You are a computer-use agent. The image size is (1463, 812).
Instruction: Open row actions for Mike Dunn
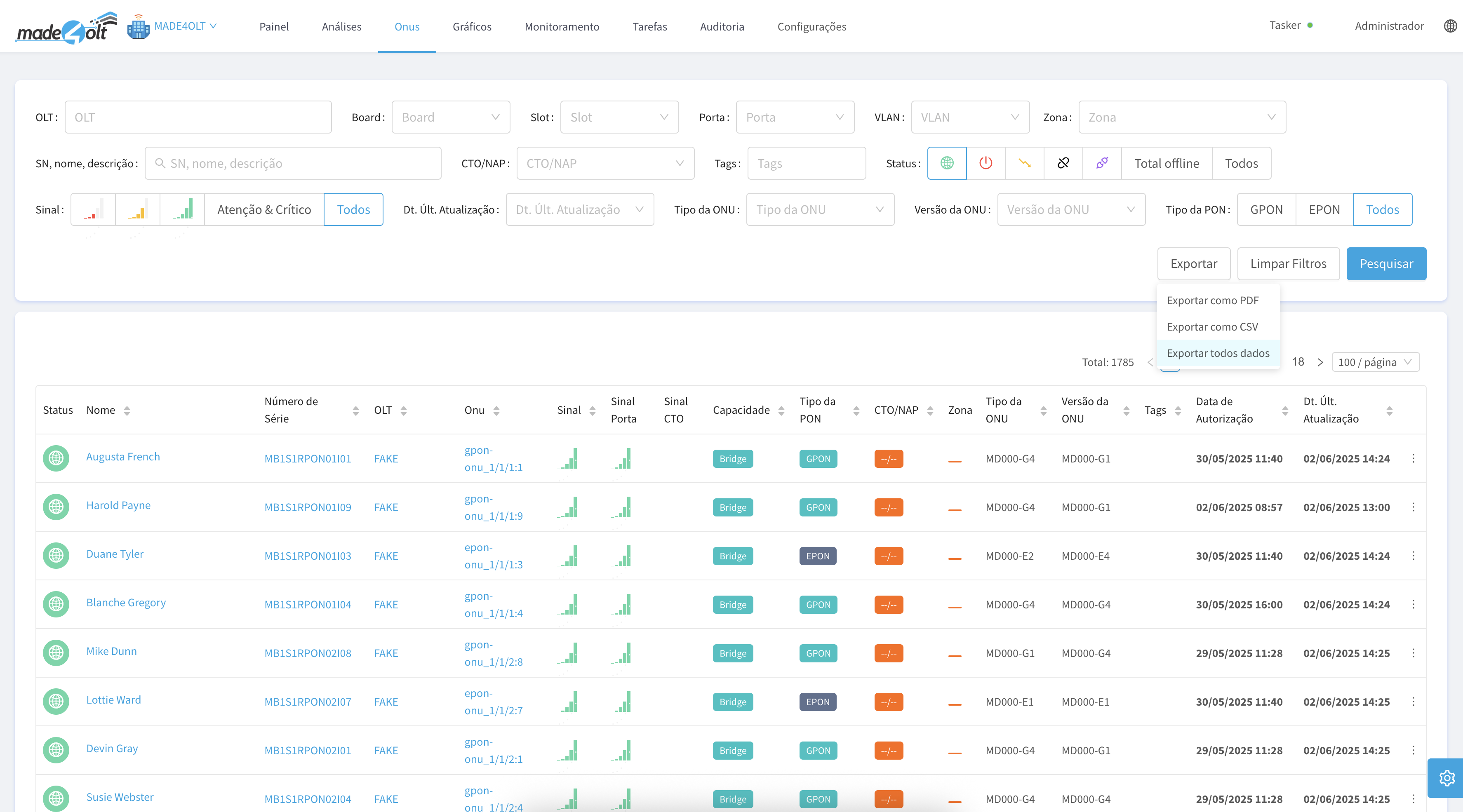[x=1413, y=653]
